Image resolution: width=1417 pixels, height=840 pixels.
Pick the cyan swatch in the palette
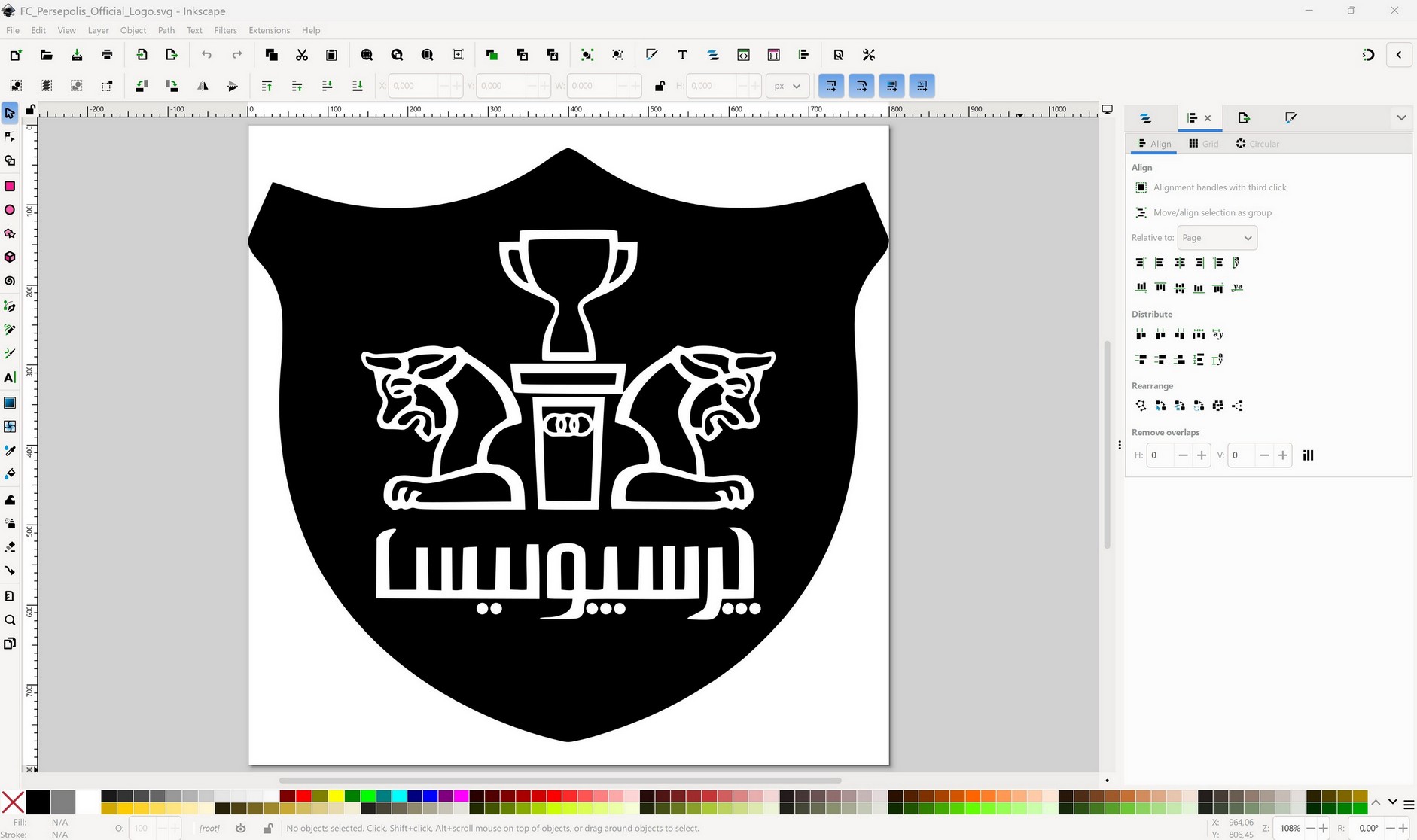pyautogui.click(x=400, y=796)
